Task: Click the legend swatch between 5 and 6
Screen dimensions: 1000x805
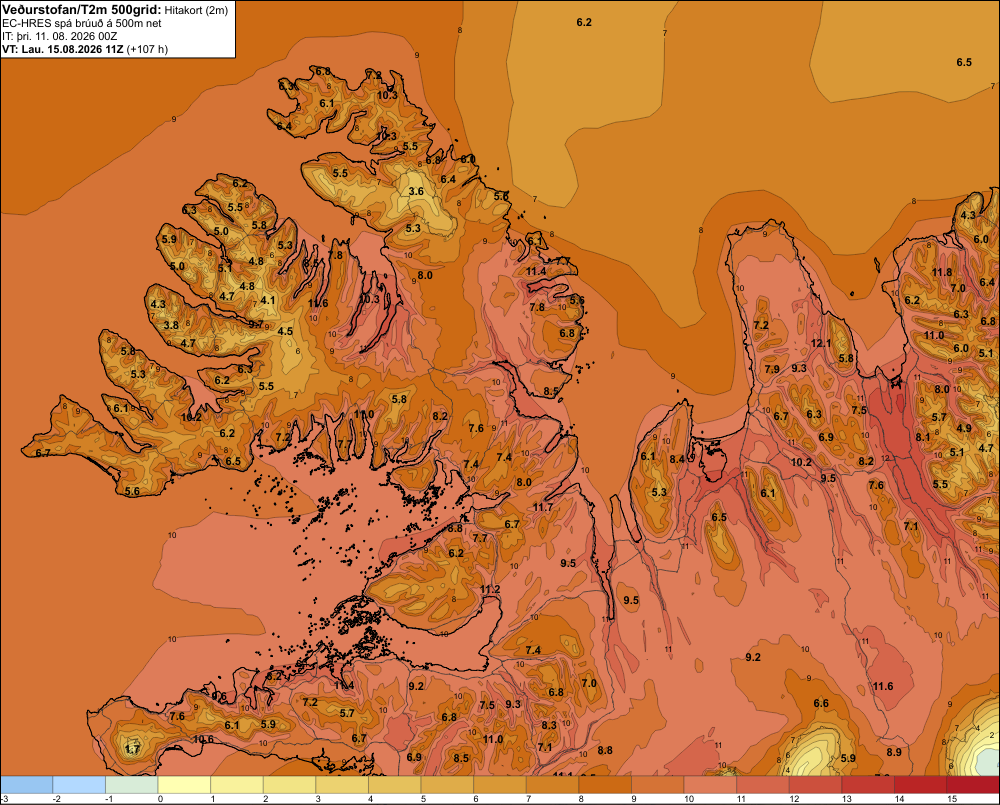Action: pyautogui.click(x=447, y=785)
